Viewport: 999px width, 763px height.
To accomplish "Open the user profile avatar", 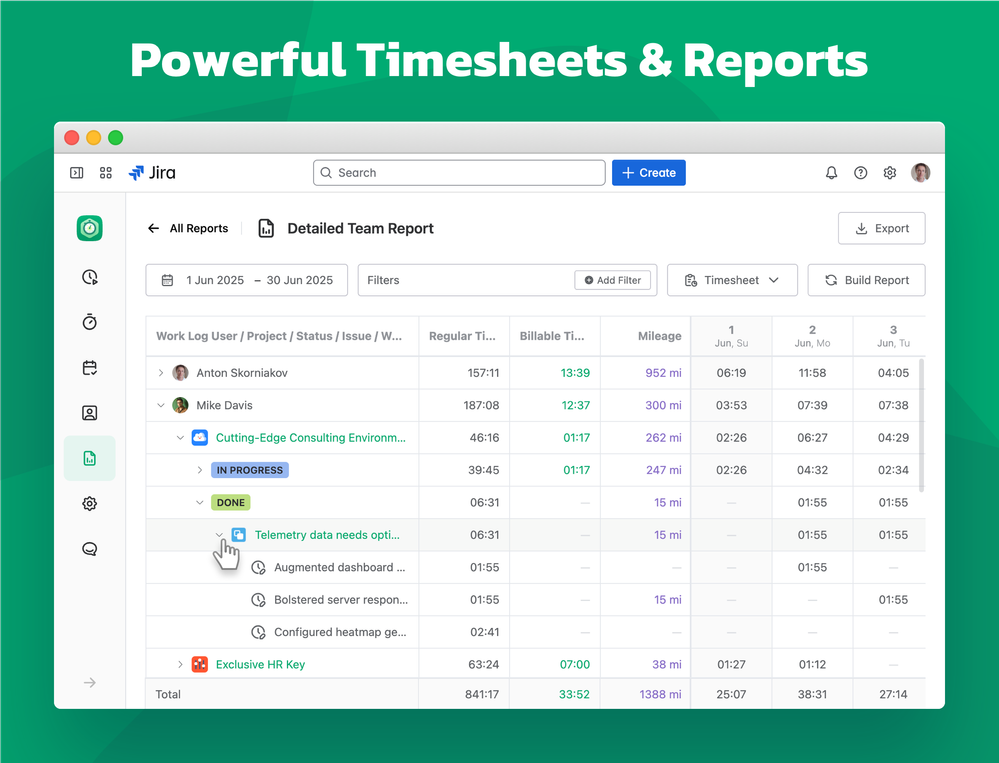I will tap(921, 173).
